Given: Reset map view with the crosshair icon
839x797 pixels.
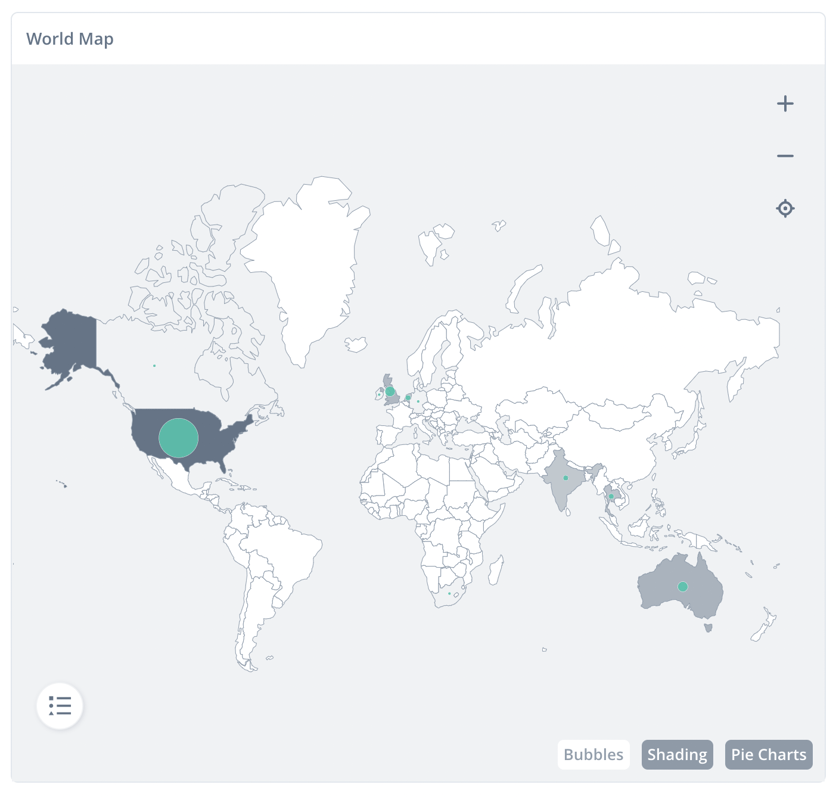Looking at the screenshot, I should (785, 208).
